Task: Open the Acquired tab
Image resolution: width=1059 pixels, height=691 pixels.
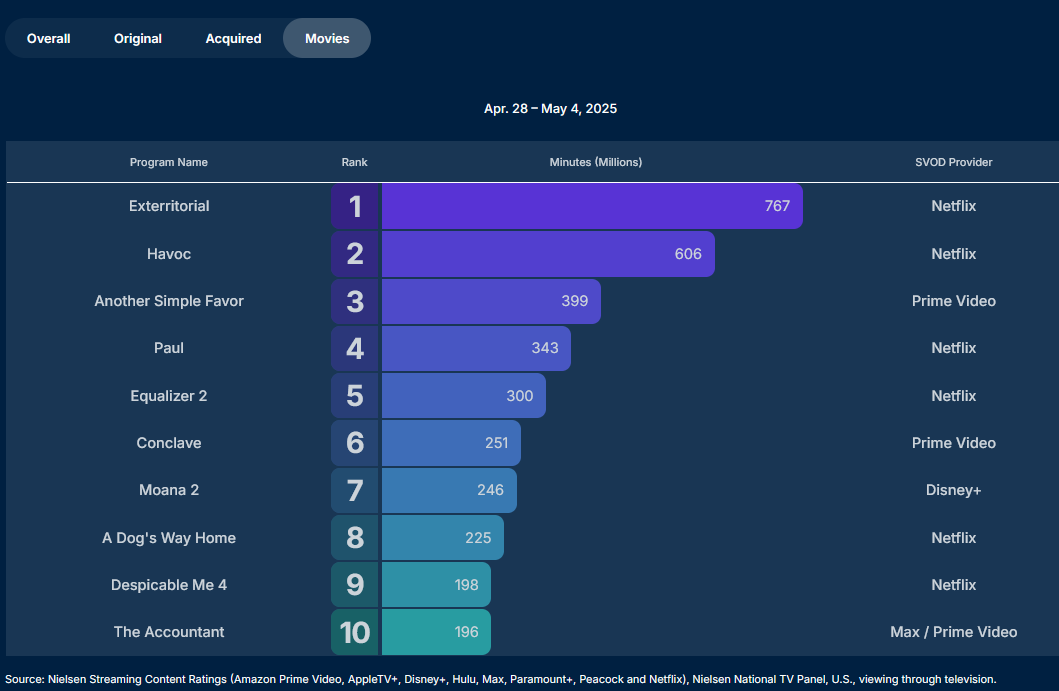Action: pyautogui.click(x=233, y=39)
